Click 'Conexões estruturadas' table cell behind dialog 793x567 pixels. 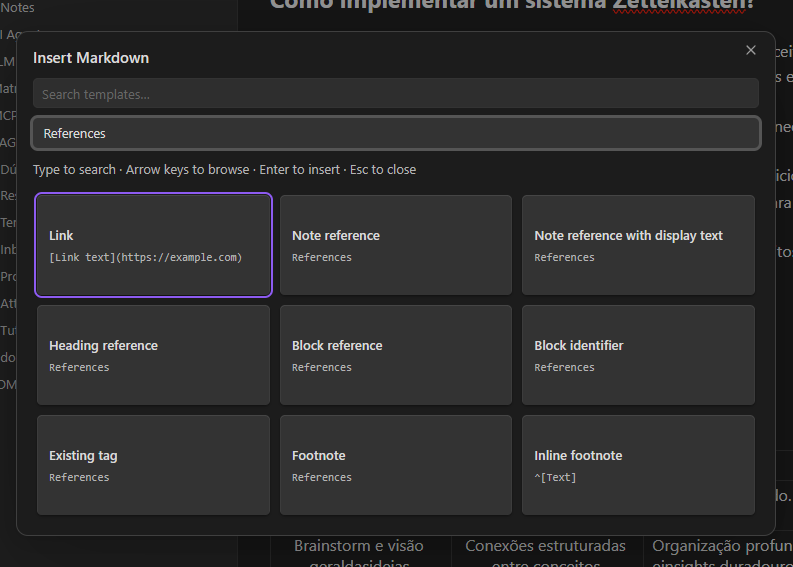[x=546, y=552]
